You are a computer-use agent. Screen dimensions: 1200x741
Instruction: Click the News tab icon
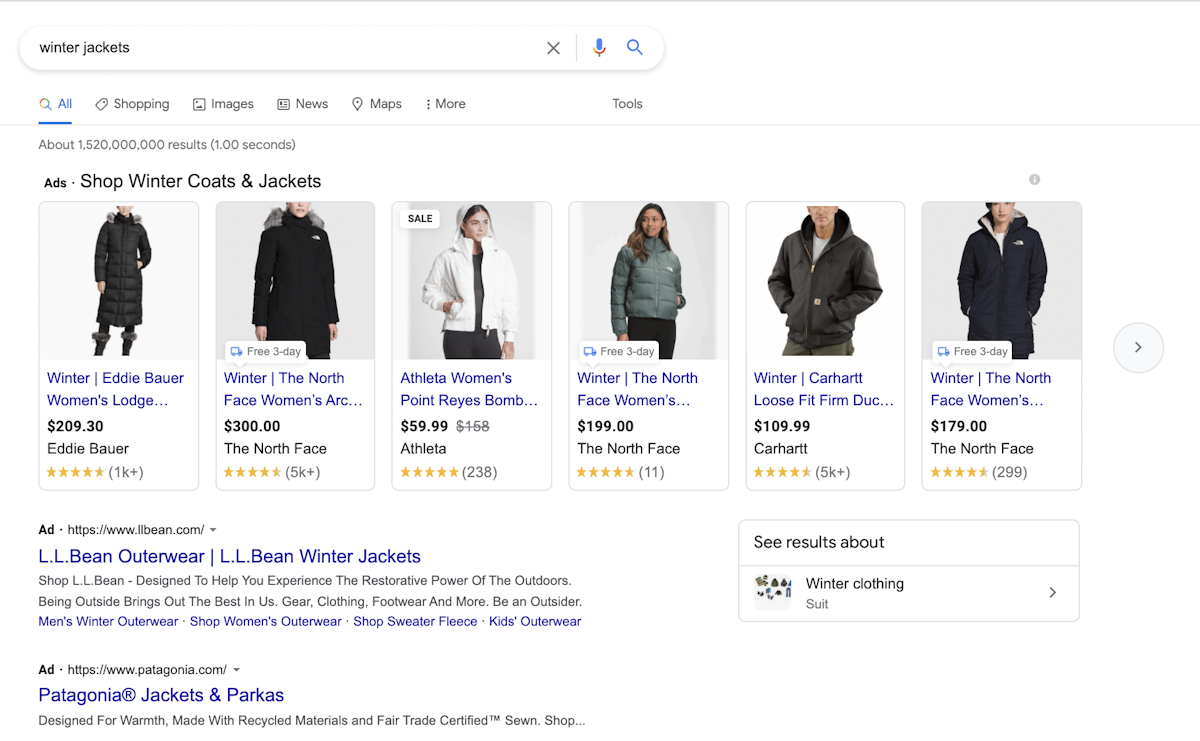point(283,103)
